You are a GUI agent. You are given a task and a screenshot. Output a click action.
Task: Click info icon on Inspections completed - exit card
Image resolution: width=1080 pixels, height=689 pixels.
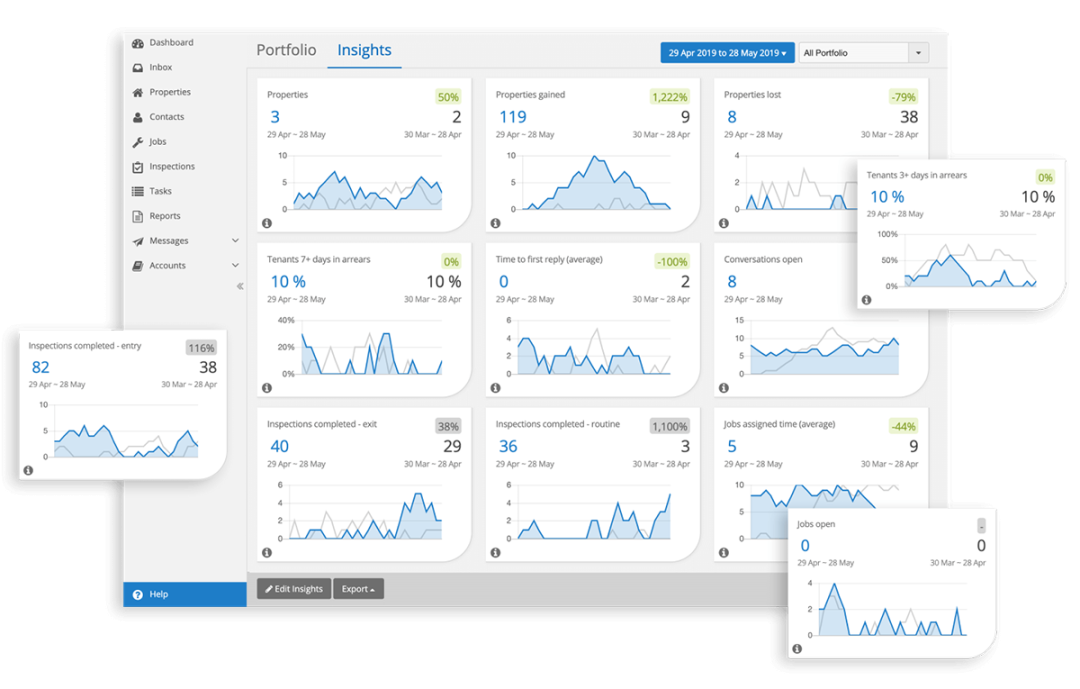point(267,553)
